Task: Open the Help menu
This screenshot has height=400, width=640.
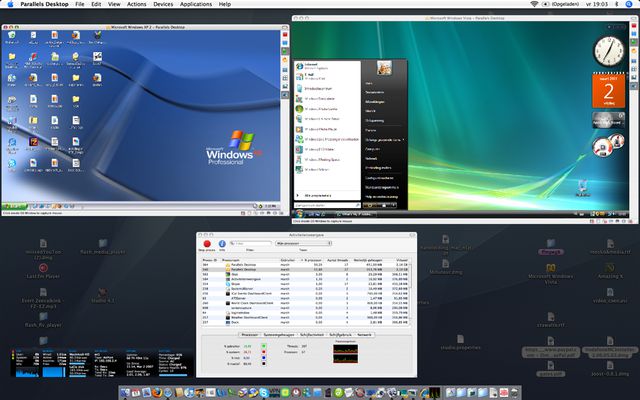Action: tap(224, 4)
